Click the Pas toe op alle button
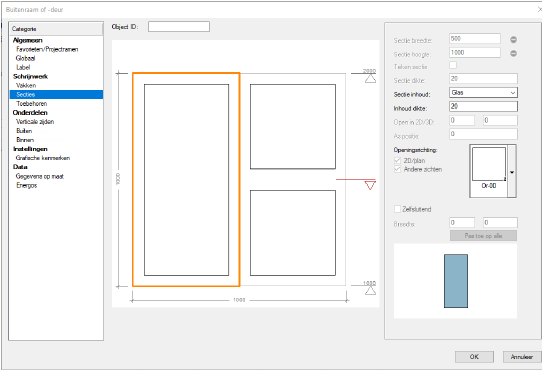 [x=483, y=236]
